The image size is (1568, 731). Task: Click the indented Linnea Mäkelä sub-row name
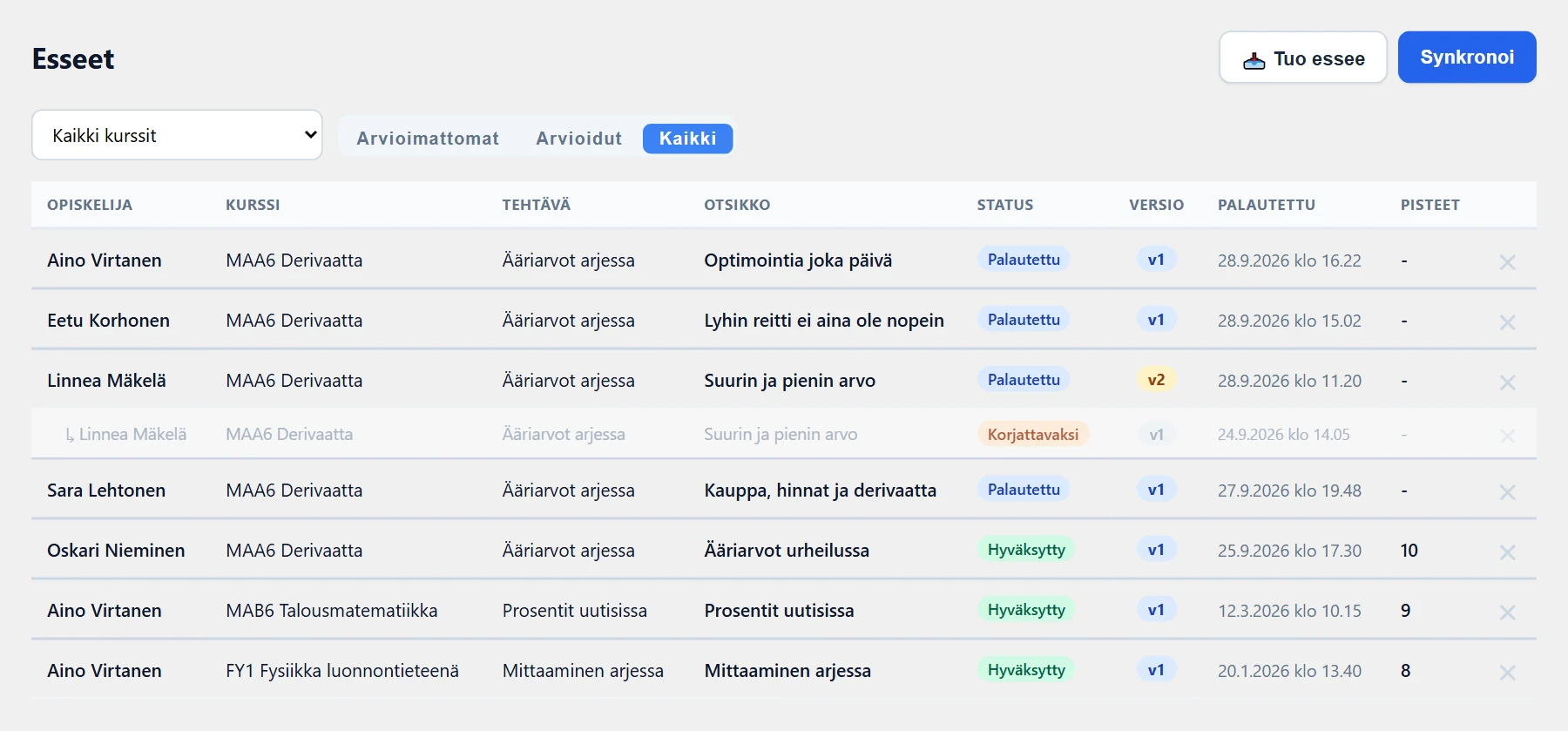click(132, 434)
